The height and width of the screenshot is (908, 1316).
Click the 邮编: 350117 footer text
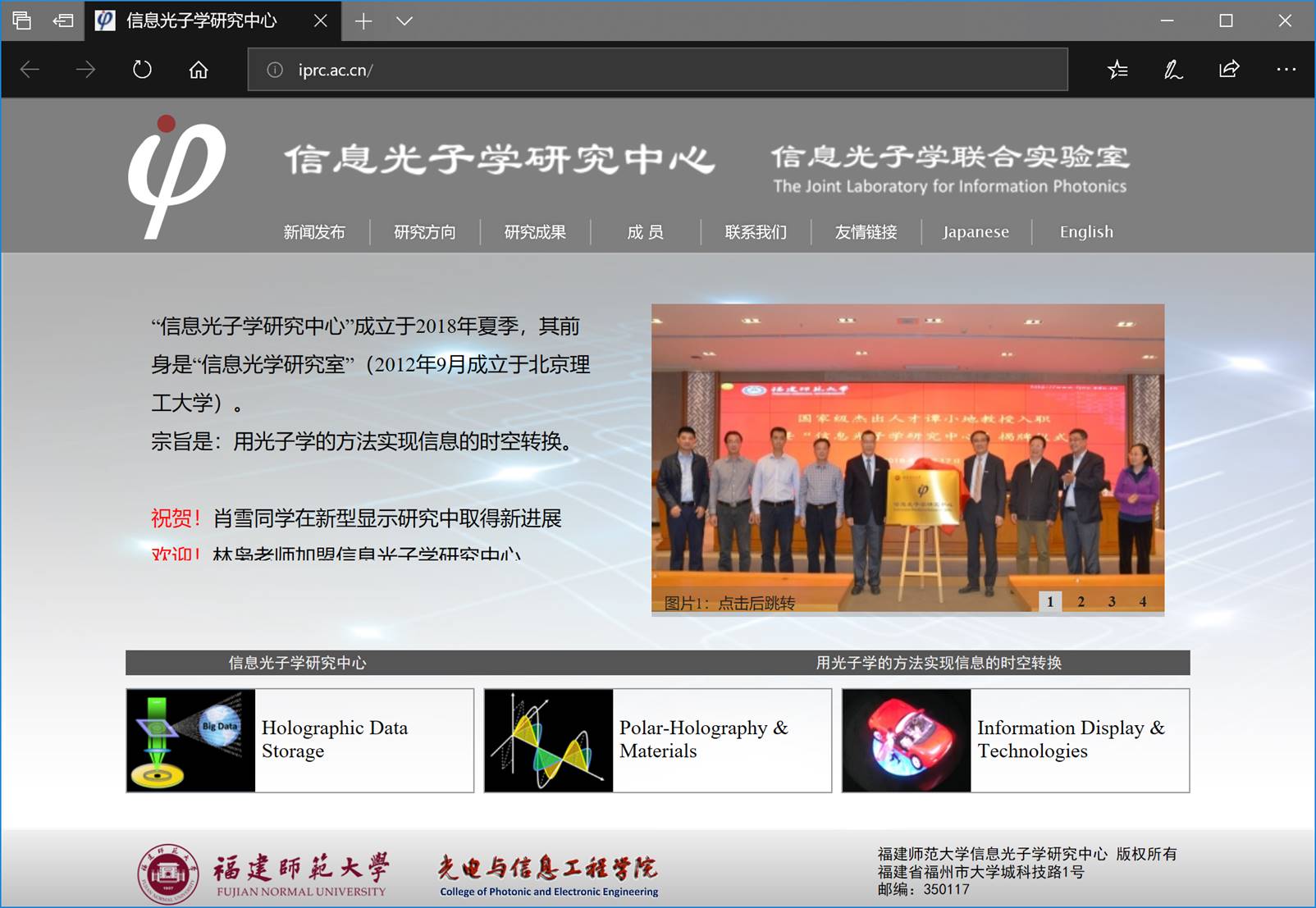click(924, 889)
